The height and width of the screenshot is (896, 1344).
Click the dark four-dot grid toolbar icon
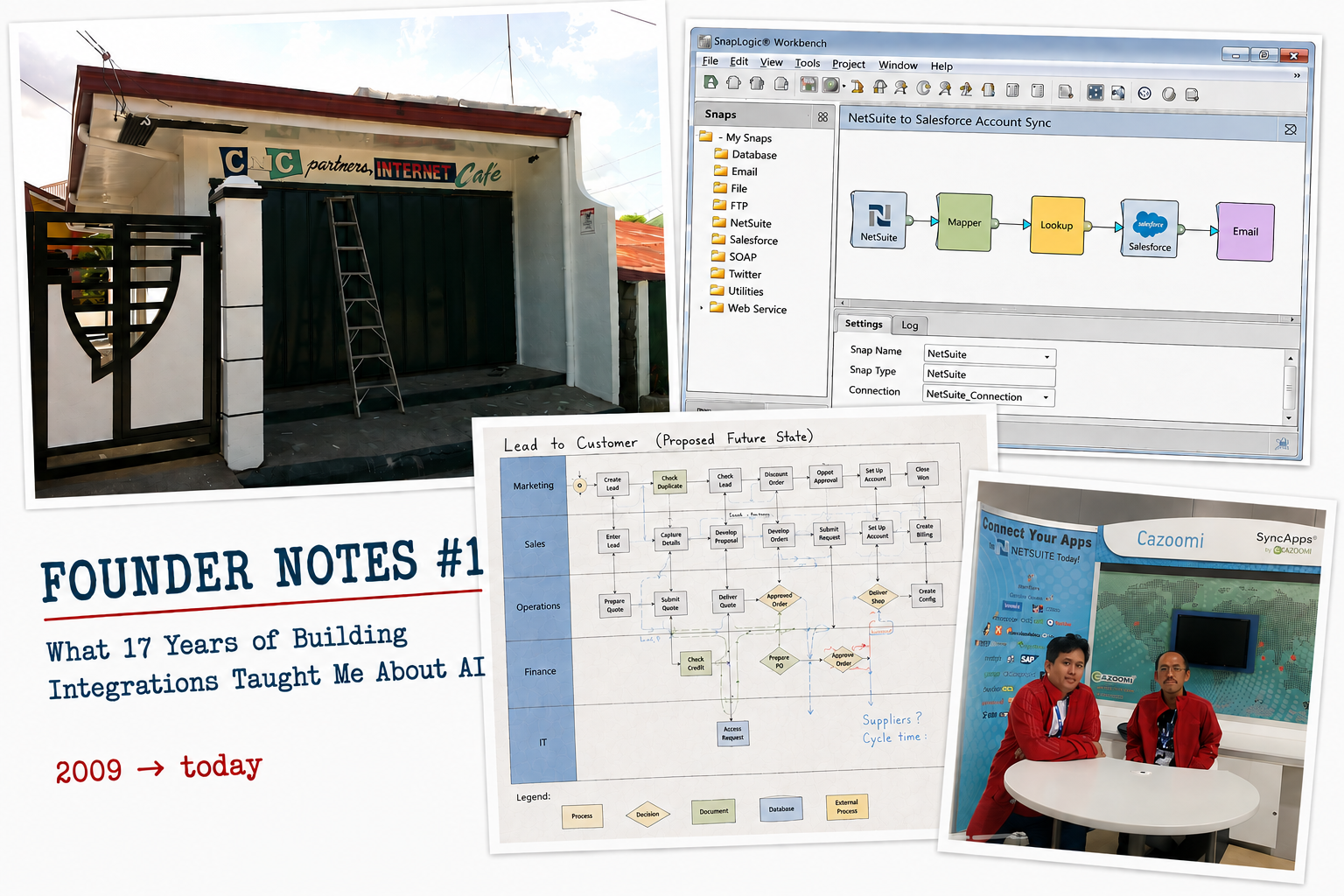1095,92
